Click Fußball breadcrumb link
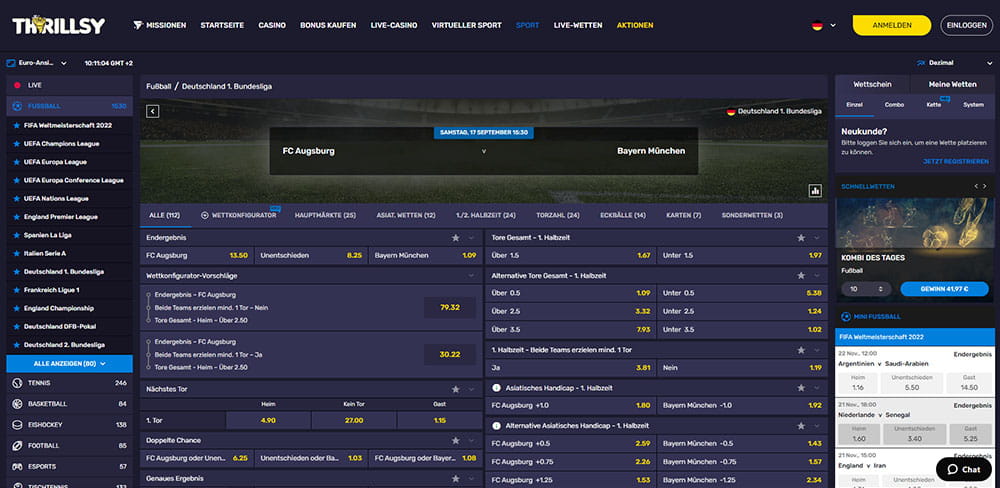This screenshot has height=488, width=1000. [159, 86]
